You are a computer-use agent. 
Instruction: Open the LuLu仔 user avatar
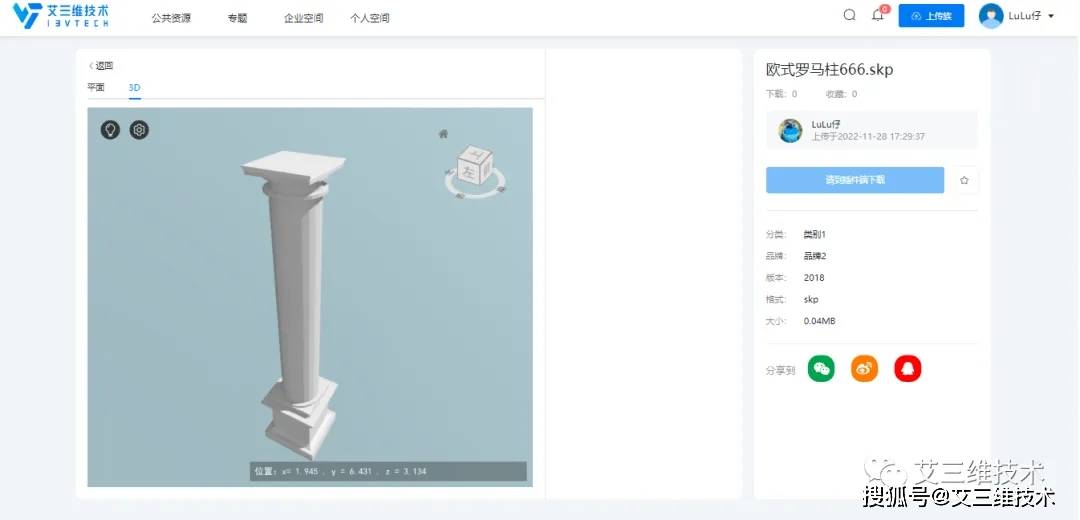pyautogui.click(x=990, y=16)
